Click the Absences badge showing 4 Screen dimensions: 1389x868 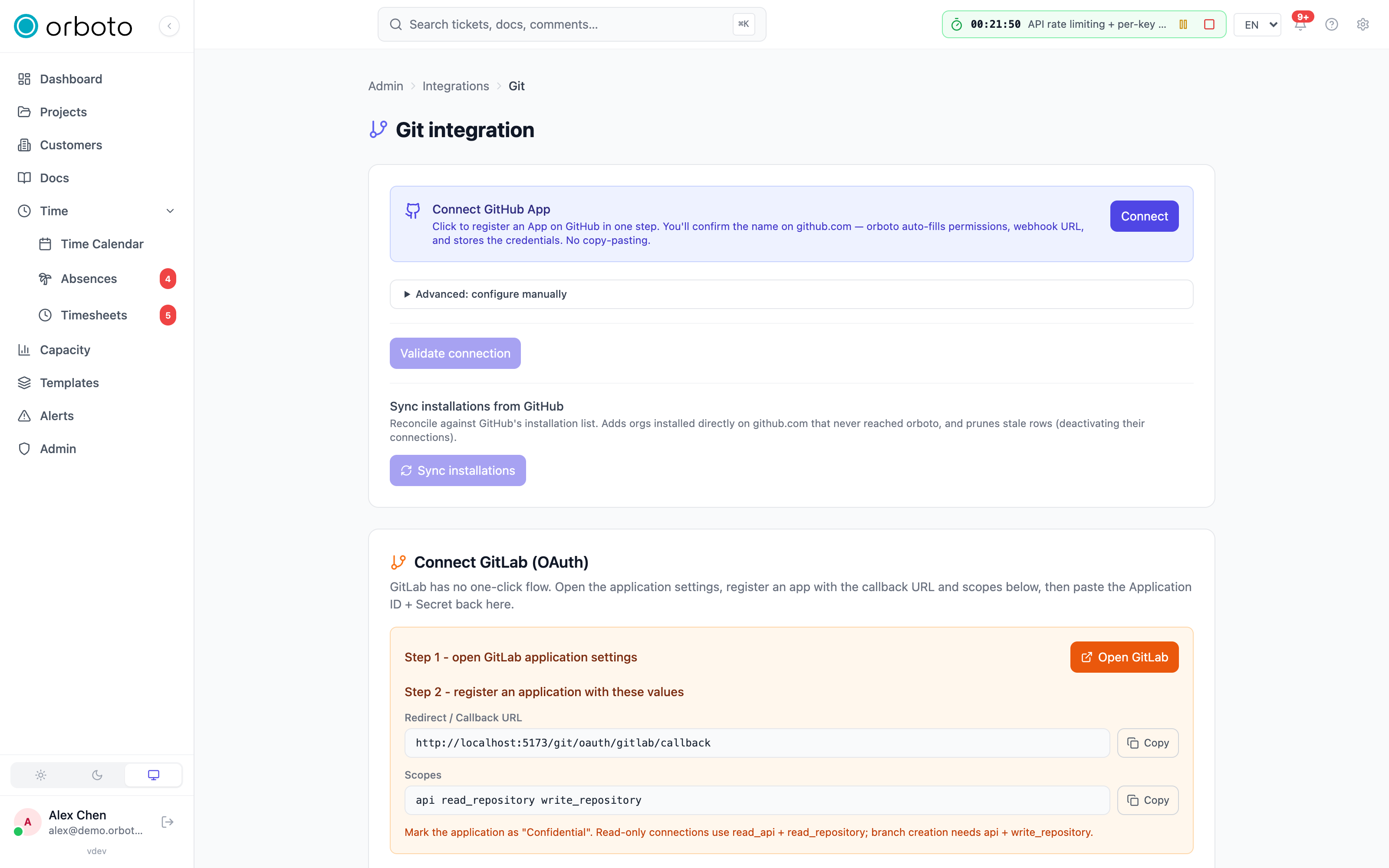coord(168,279)
